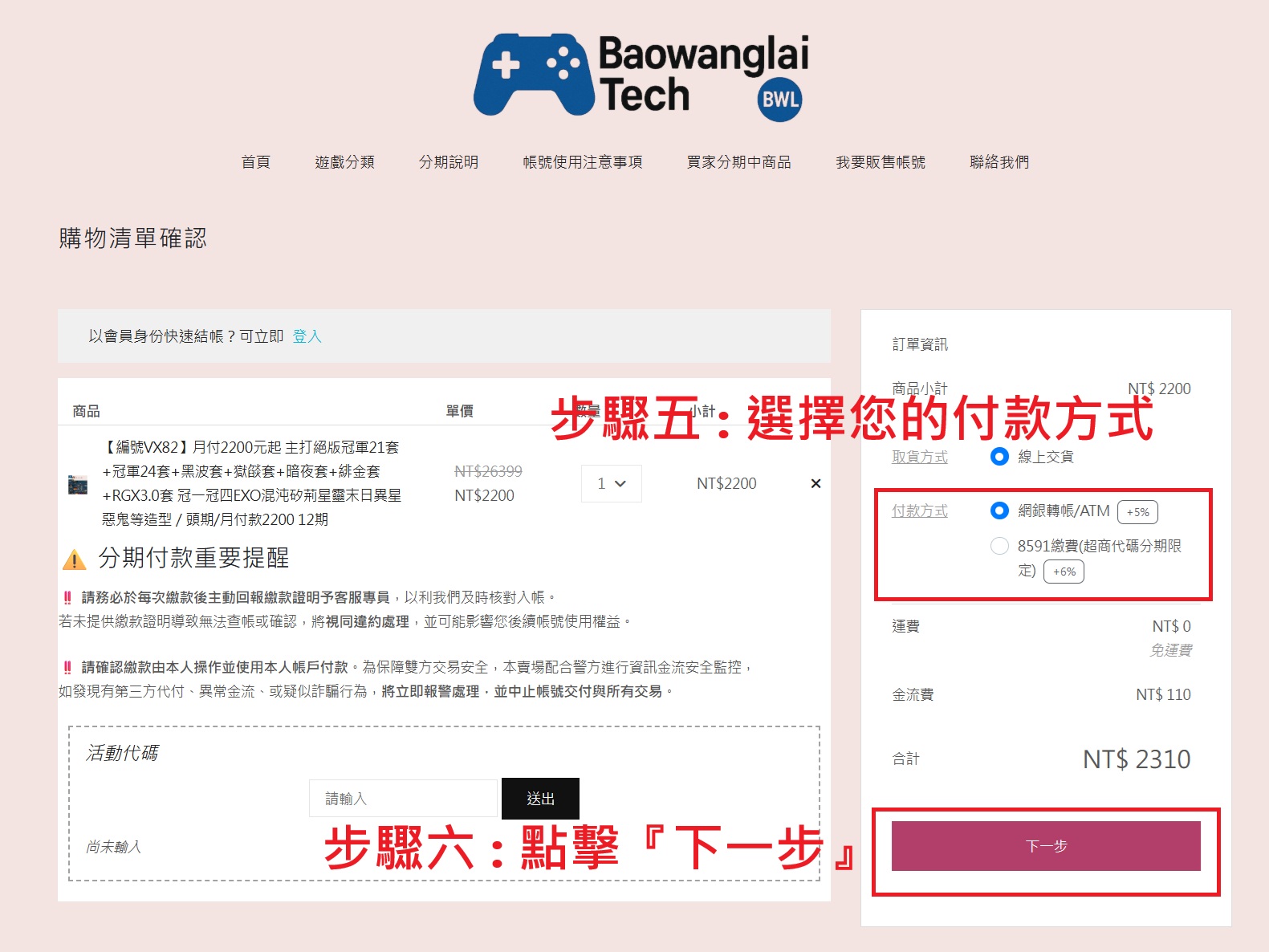Open 分期說明 menu item
The image size is (1269, 952).
pyautogui.click(x=449, y=162)
